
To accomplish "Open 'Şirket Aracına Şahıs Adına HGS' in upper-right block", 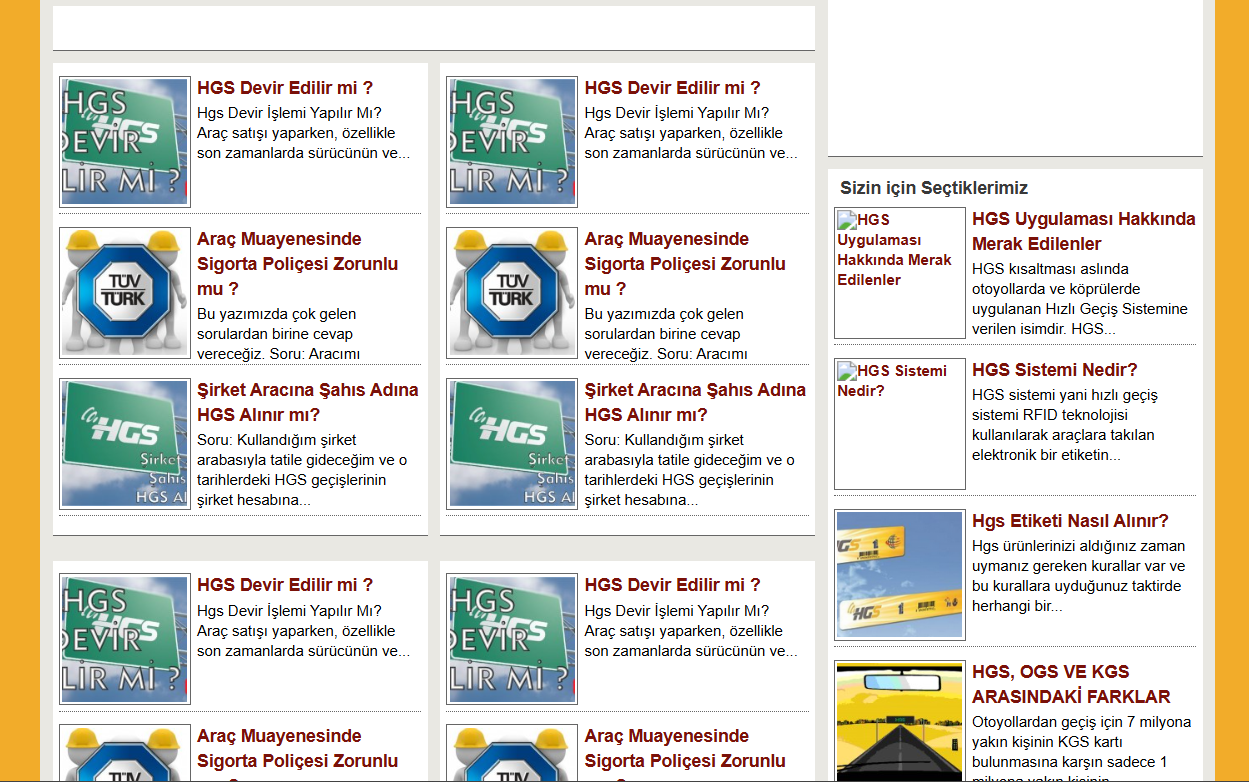I will [695, 402].
